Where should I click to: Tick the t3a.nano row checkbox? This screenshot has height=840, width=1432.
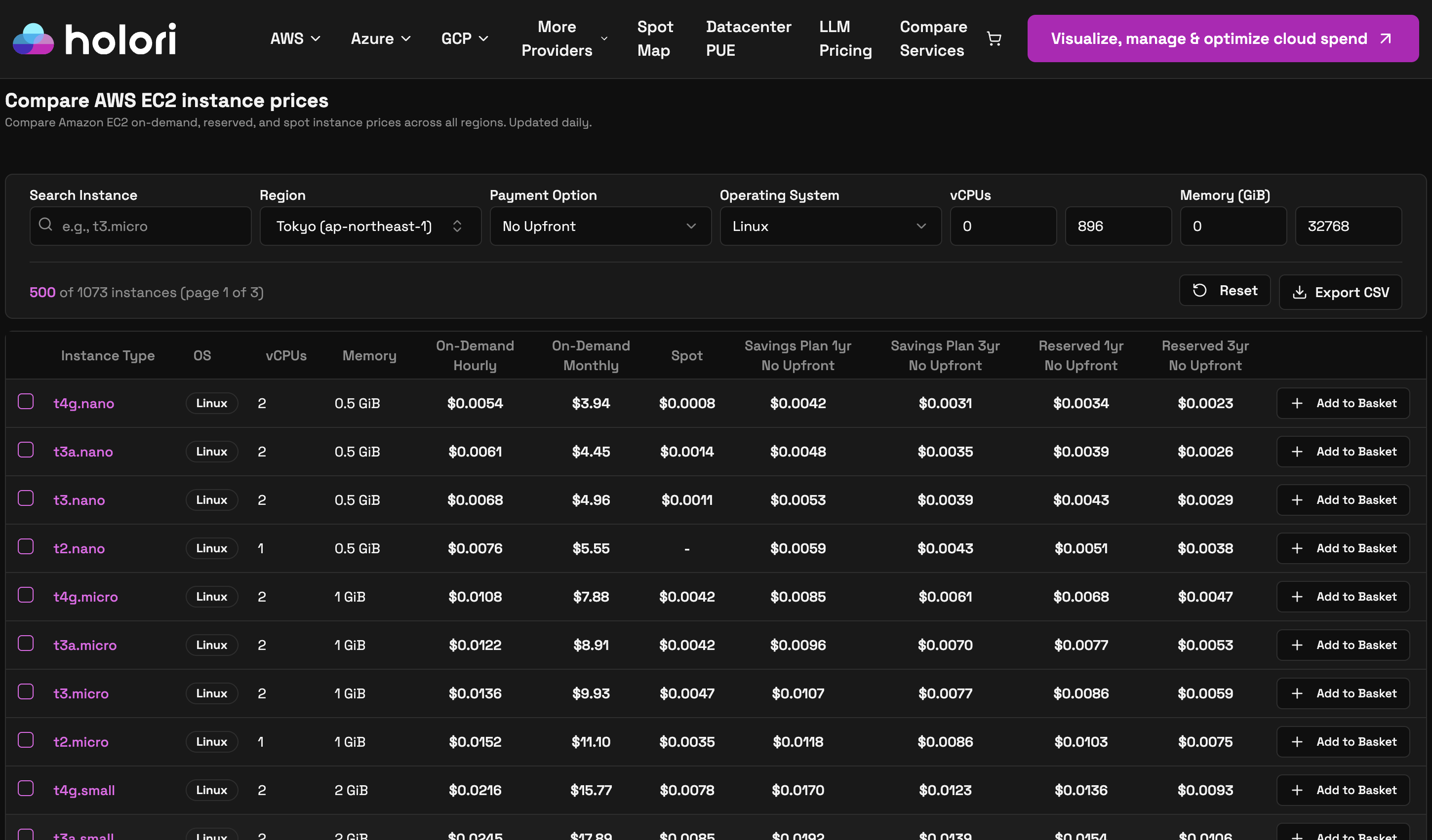pos(26,450)
